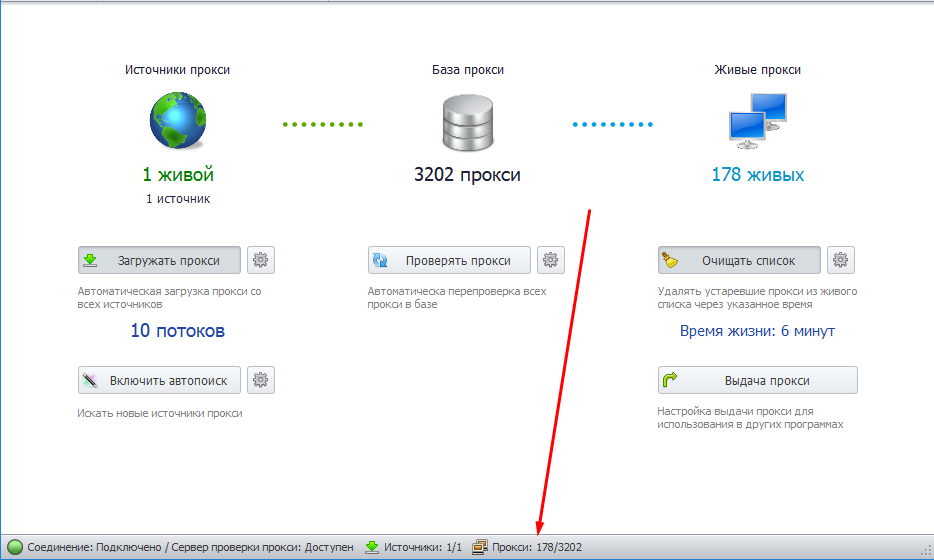Image resolution: width=934 pixels, height=560 pixels.
Task: Click the Проверять прокси button
Action: pos(449,260)
